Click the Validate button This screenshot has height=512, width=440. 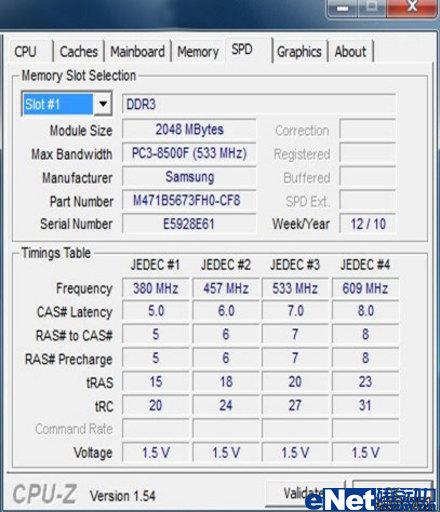(x=304, y=493)
